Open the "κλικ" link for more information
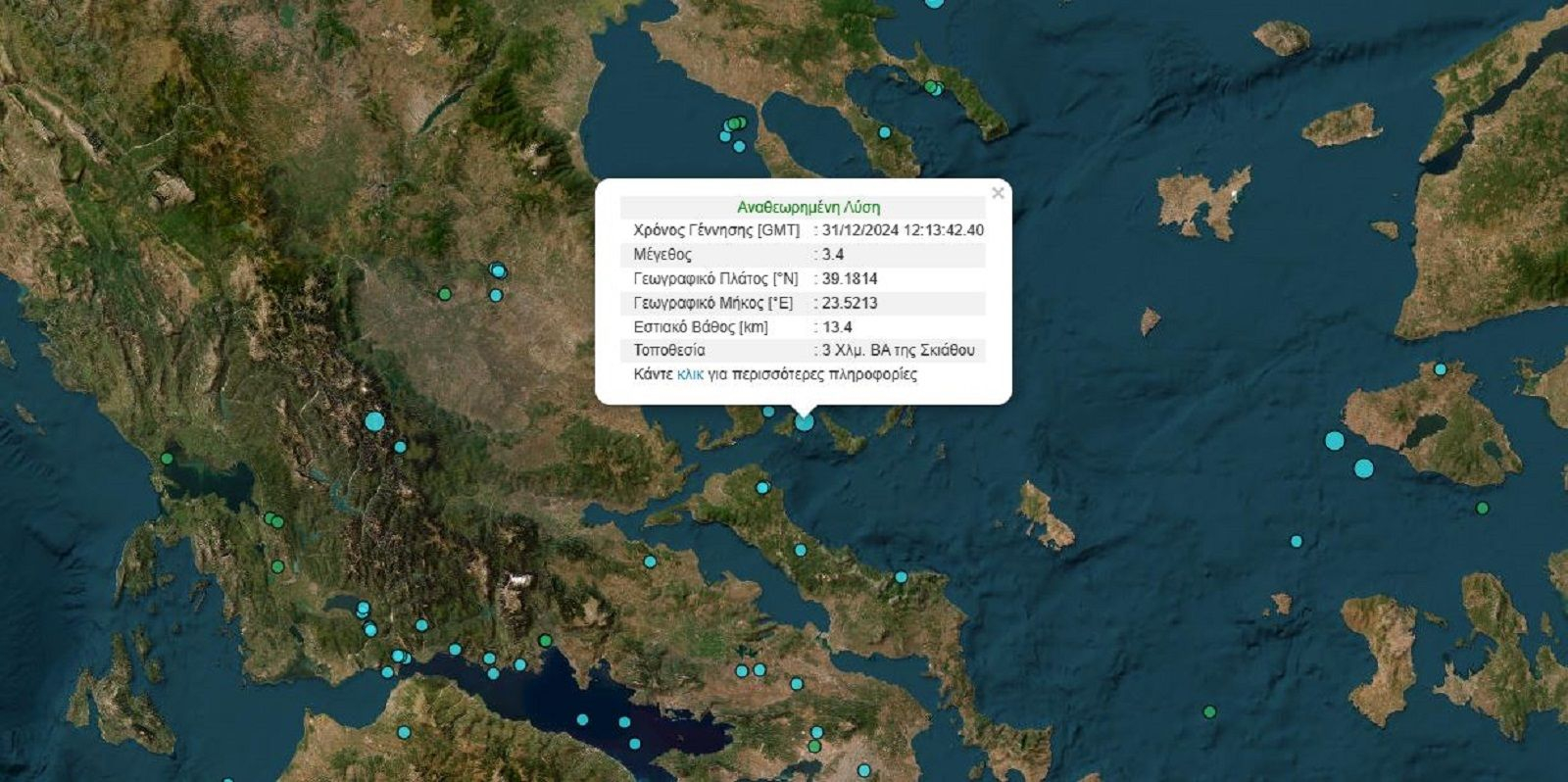The image size is (1568, 782). tap(690, 374)
